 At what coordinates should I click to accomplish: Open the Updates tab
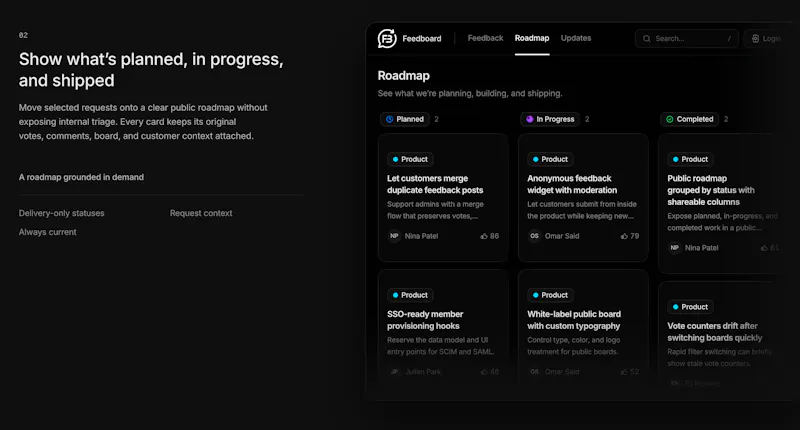[576, 38]
